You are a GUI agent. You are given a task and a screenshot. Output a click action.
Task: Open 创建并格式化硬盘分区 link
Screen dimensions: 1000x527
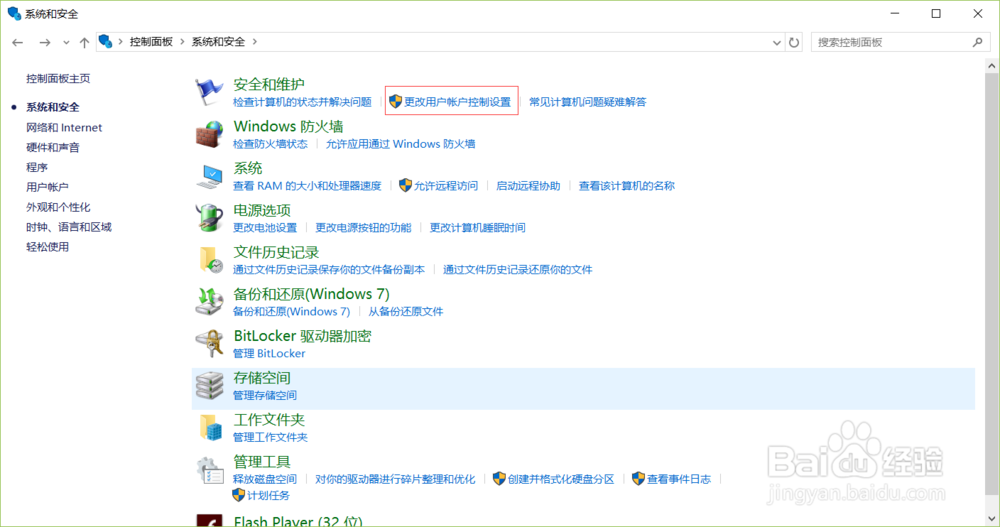point(561,479)
